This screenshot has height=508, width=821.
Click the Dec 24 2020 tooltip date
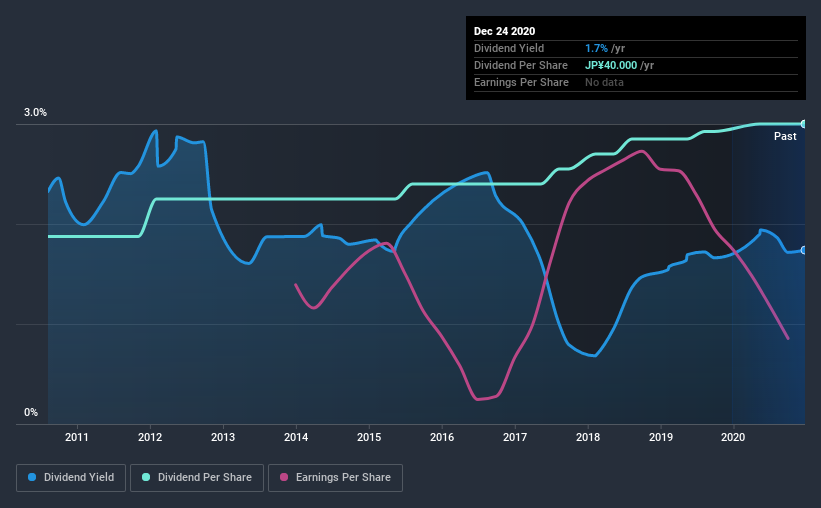coord(504,31)
